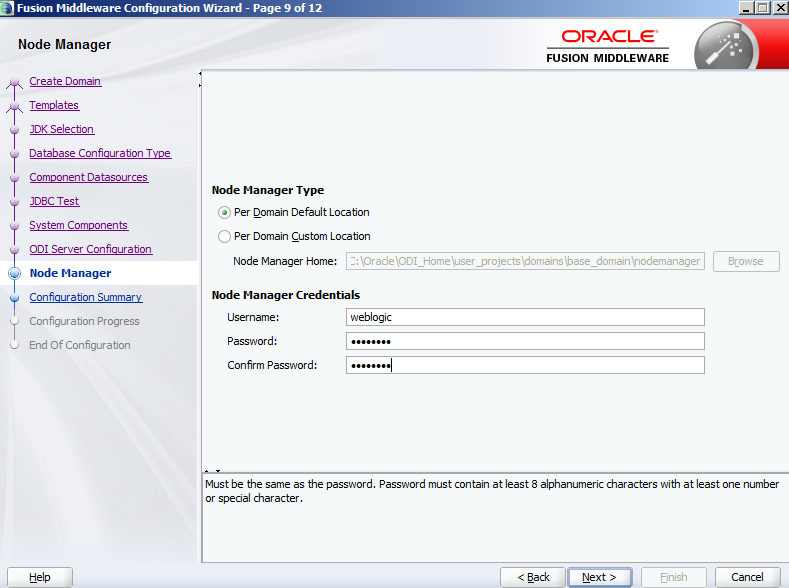
Task: Jump to System Components step
Action: [x=78, y=225]
